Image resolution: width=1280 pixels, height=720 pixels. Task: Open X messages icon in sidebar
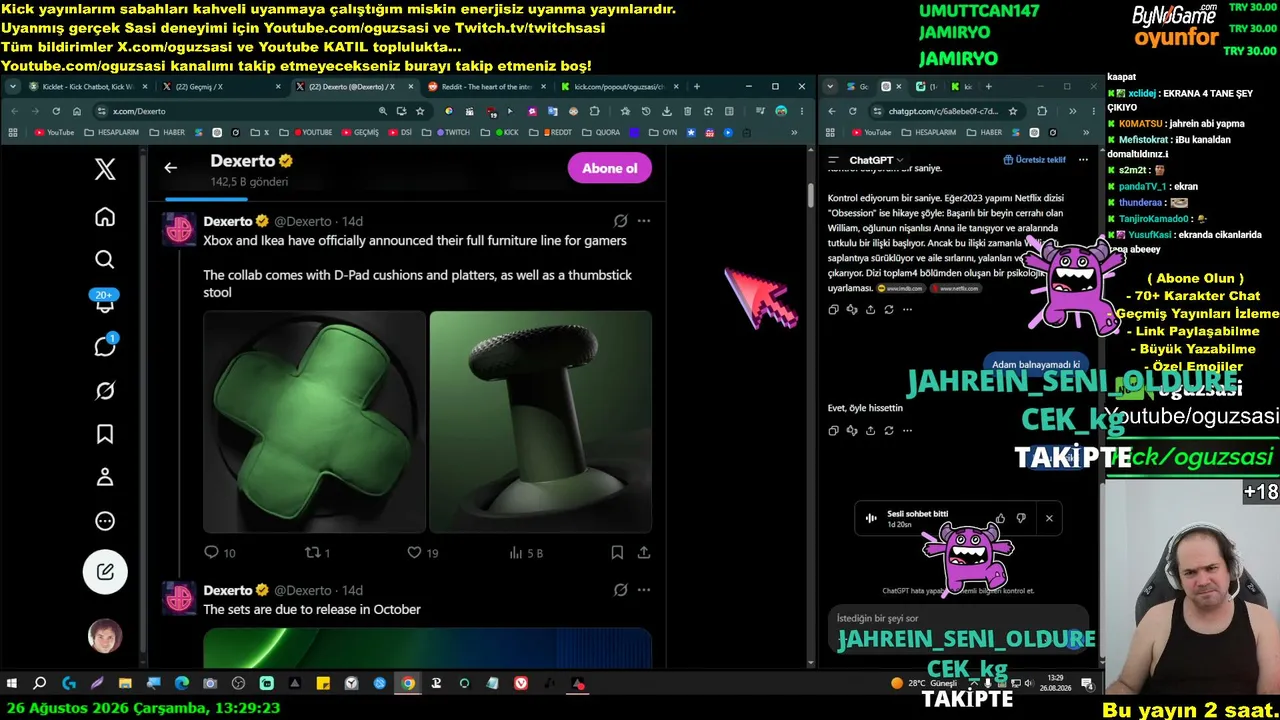click(105, 346)
